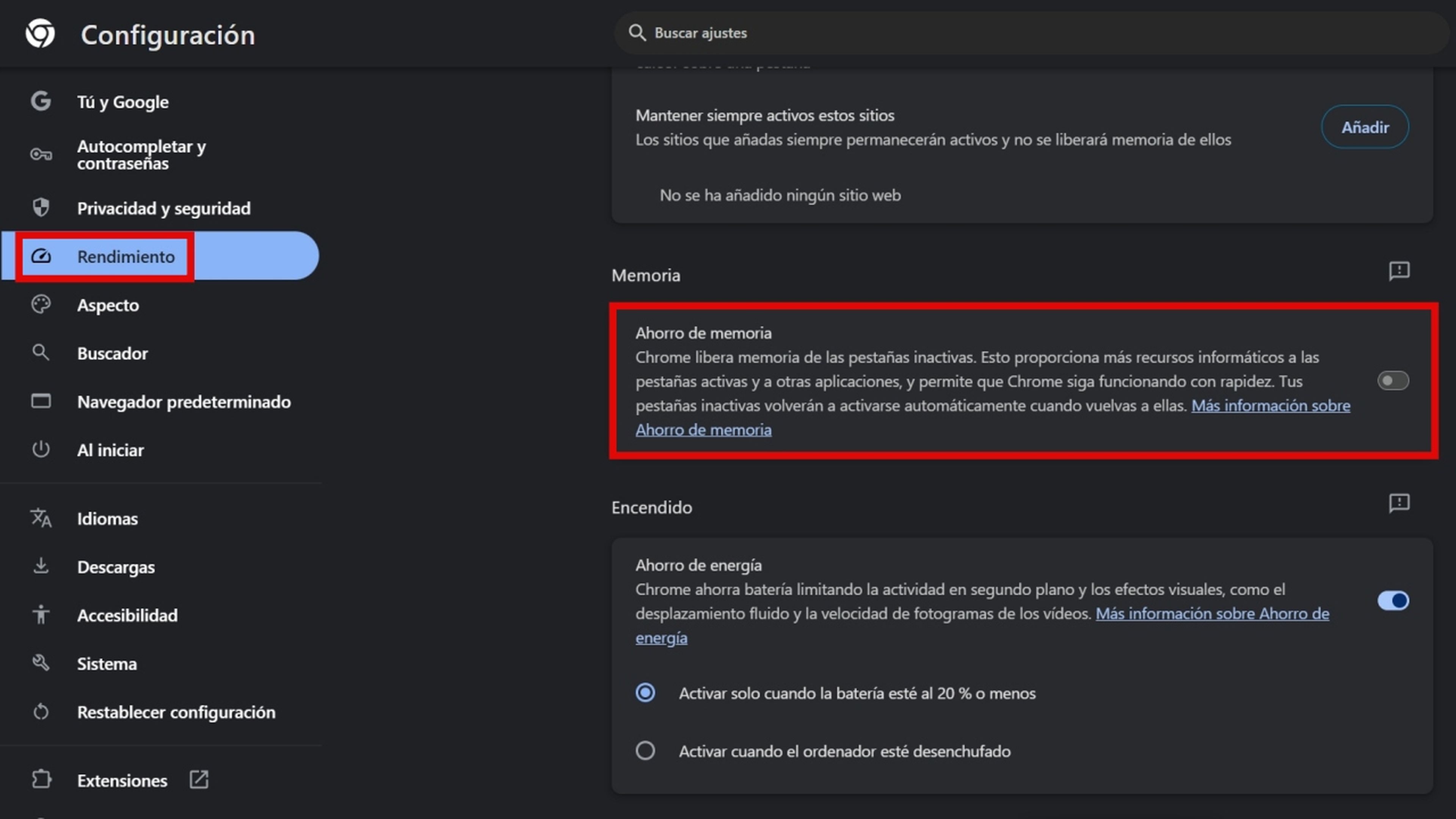Select the Rendimiento menu item
1456x819 pixels.
(x=160, y=256)
